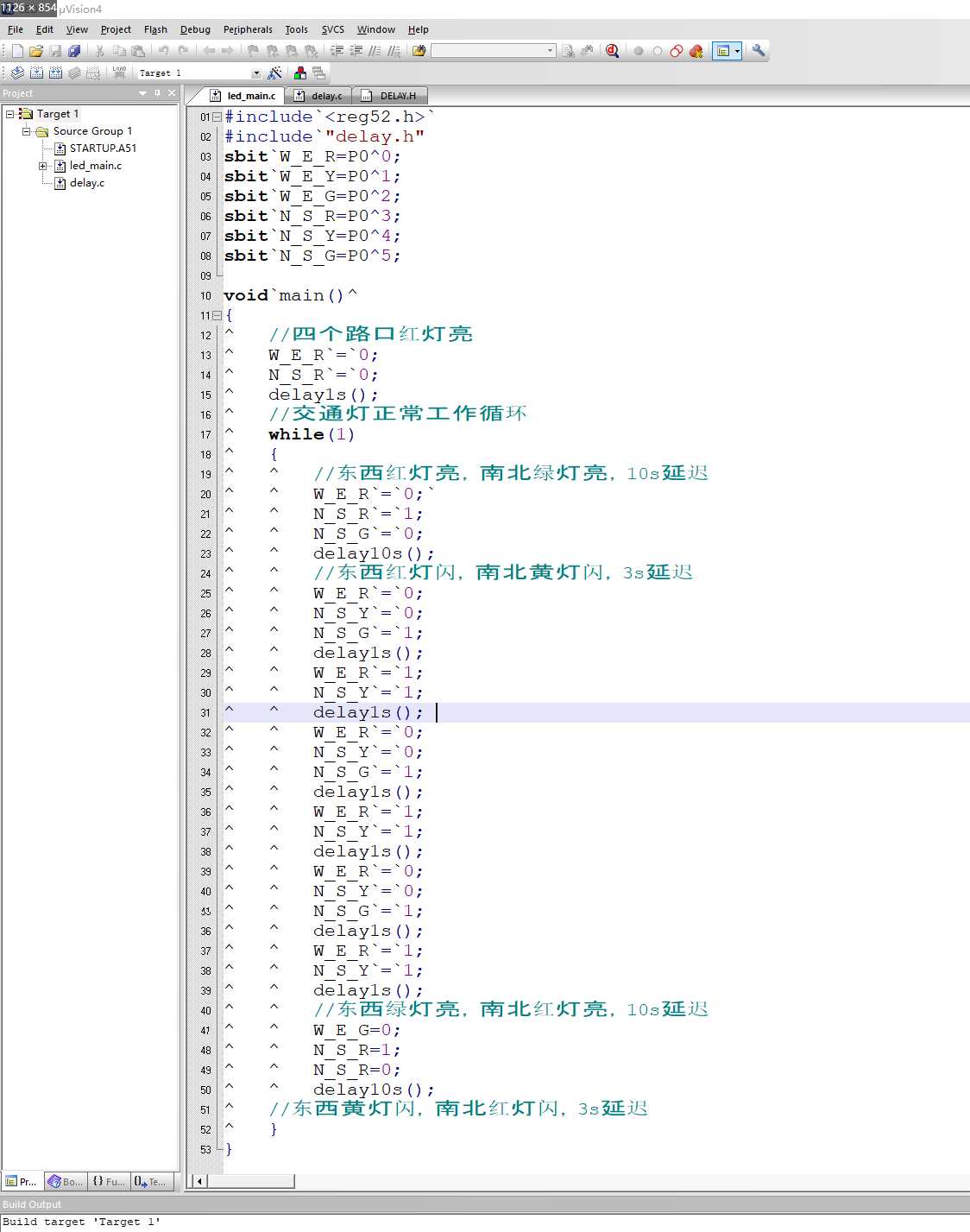The image size is (970, 1232).
Task: Build target files icon
Action: click(36, 73)
